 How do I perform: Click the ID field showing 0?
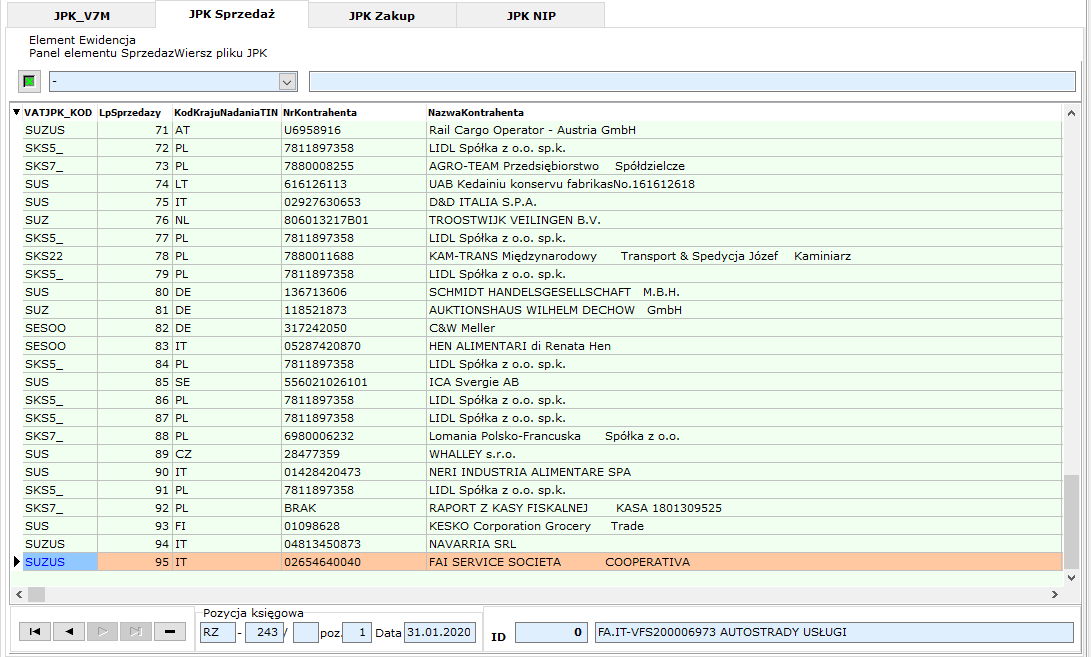550,632
